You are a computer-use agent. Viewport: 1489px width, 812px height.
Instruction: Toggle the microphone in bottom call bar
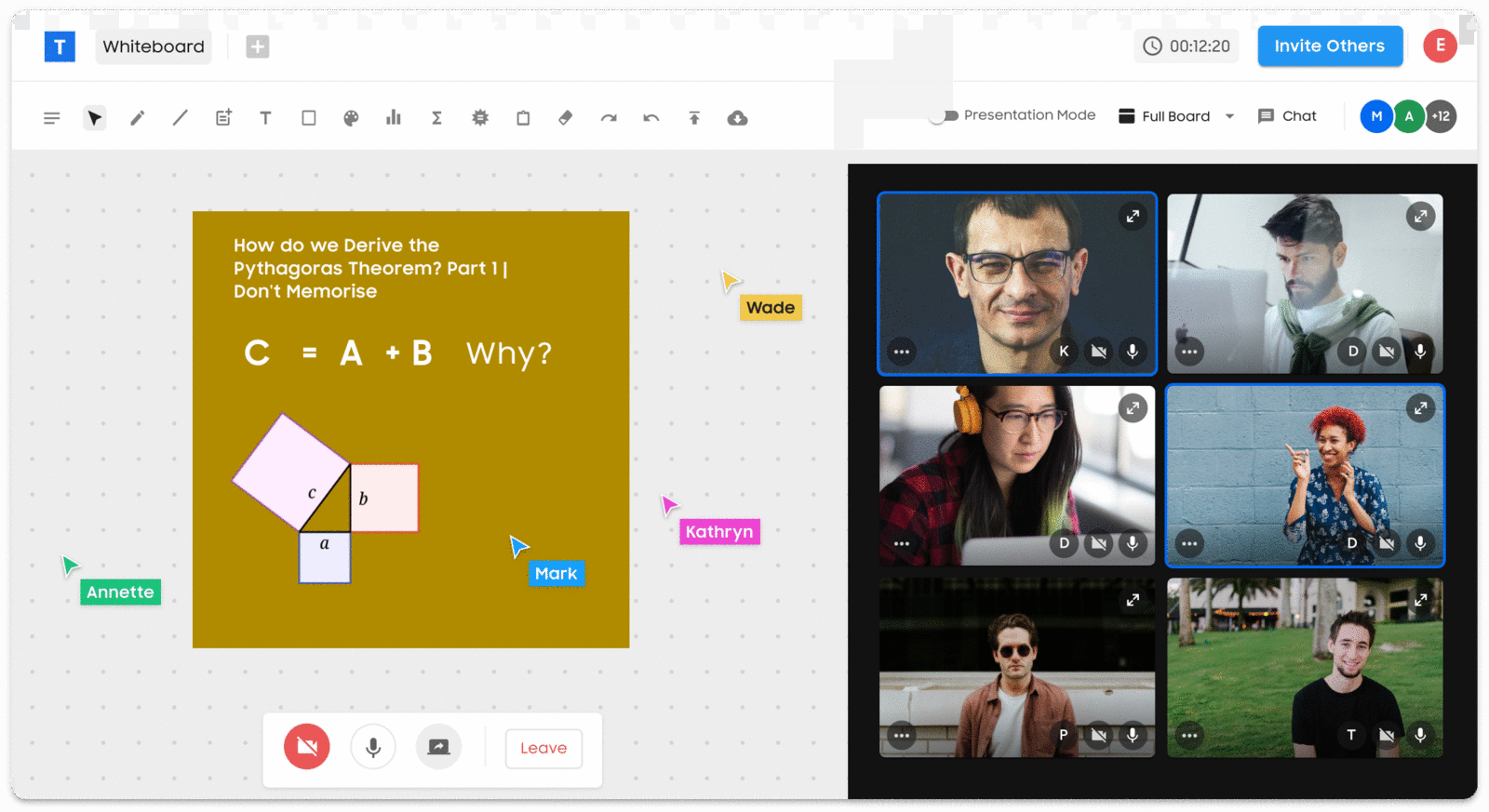click(x=373, y=747)
